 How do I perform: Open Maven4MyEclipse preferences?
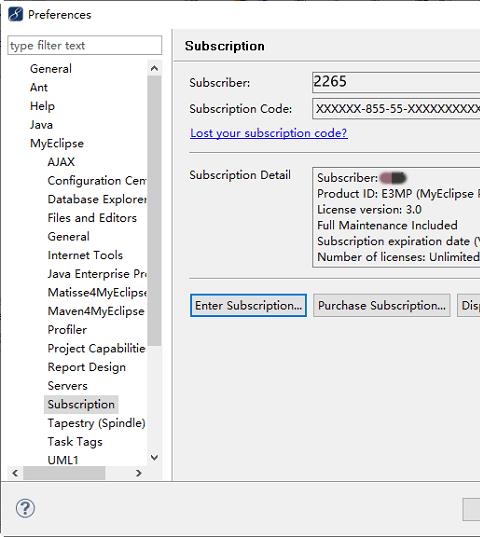pyautogui.click(x=96, y=311)
